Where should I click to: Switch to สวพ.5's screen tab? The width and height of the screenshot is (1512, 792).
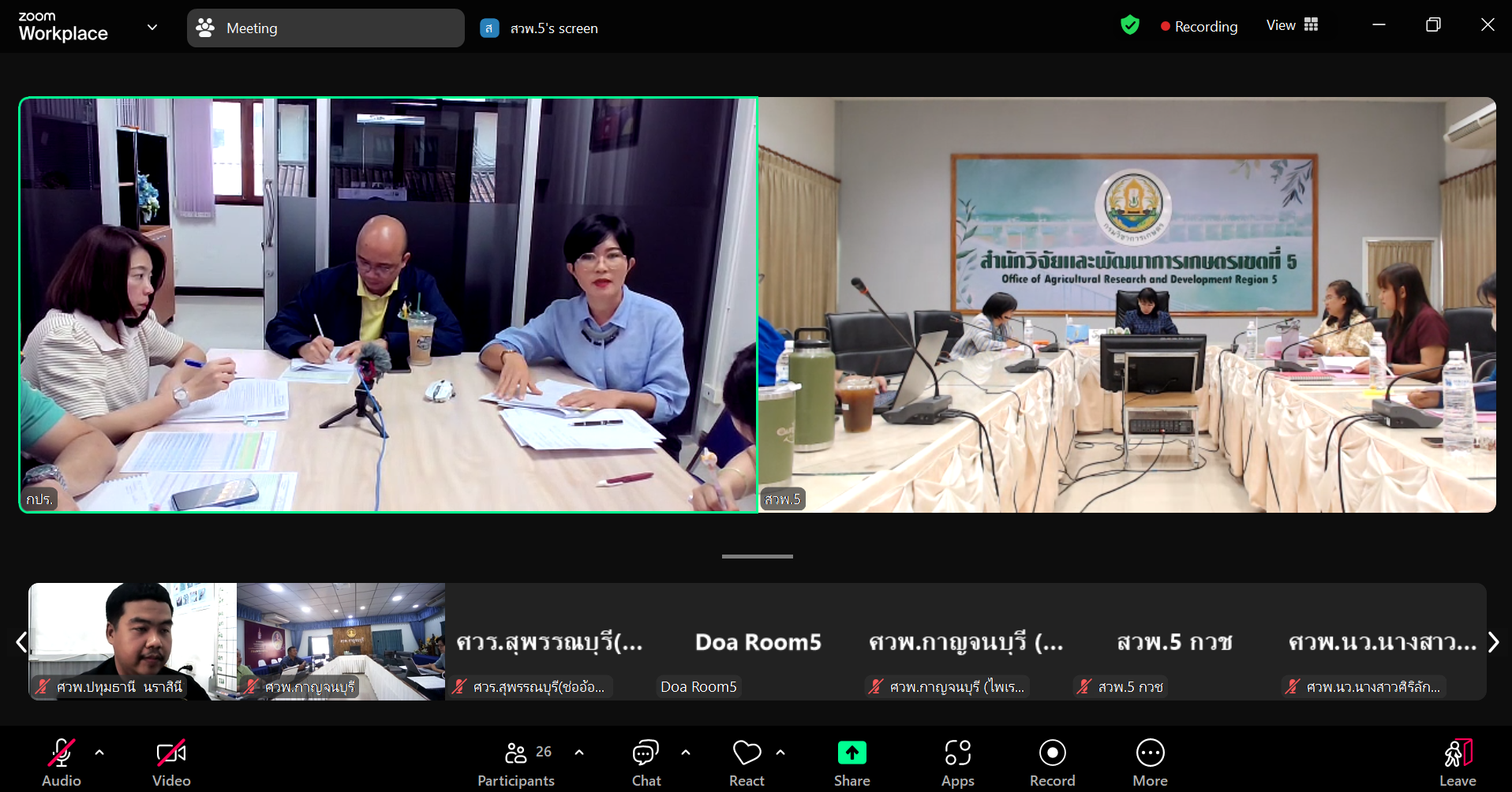pos(540,28)
